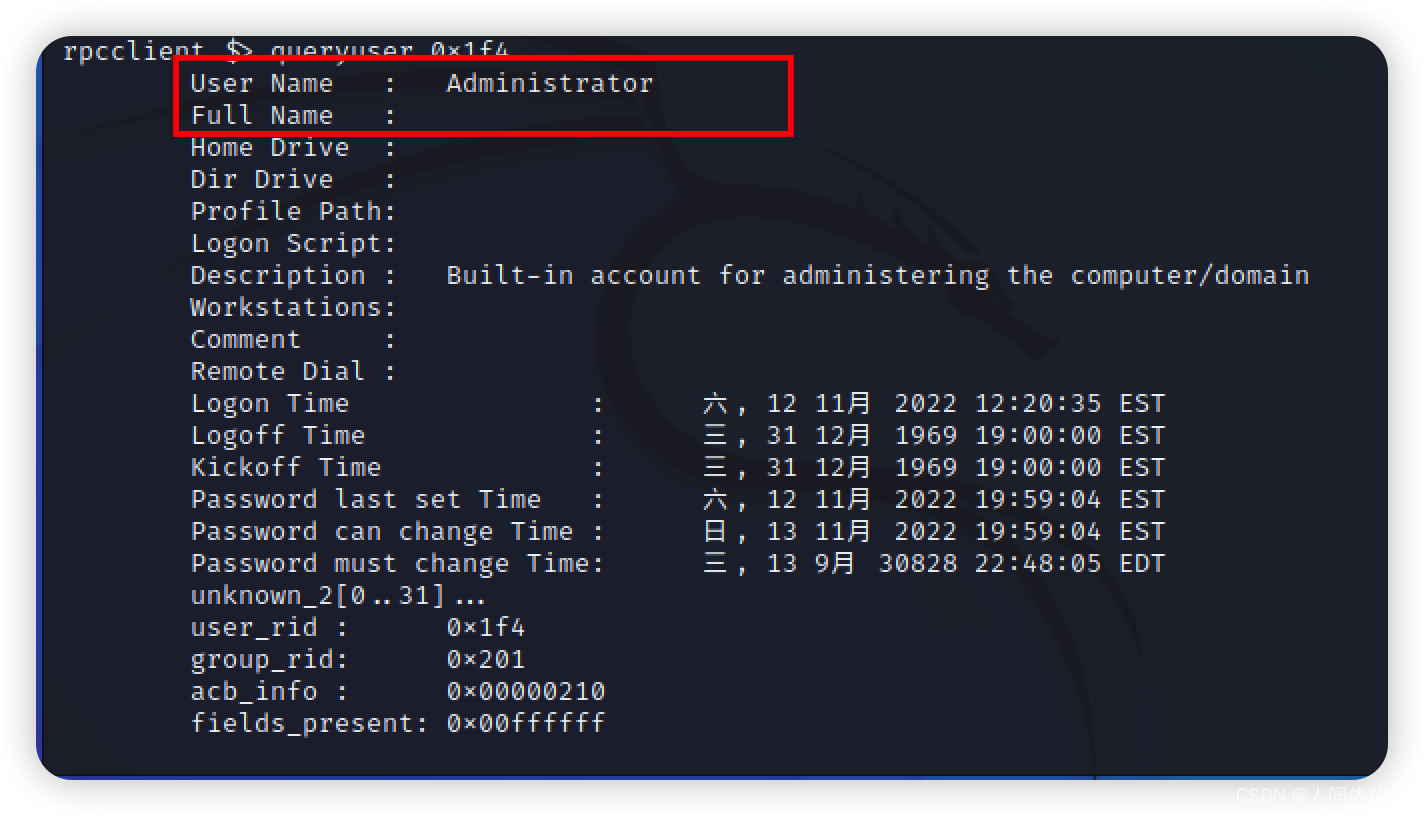The height and width of the screenshot is (816, 1424).
Task: Click the Password last set Time label
Action: (365, 499)
